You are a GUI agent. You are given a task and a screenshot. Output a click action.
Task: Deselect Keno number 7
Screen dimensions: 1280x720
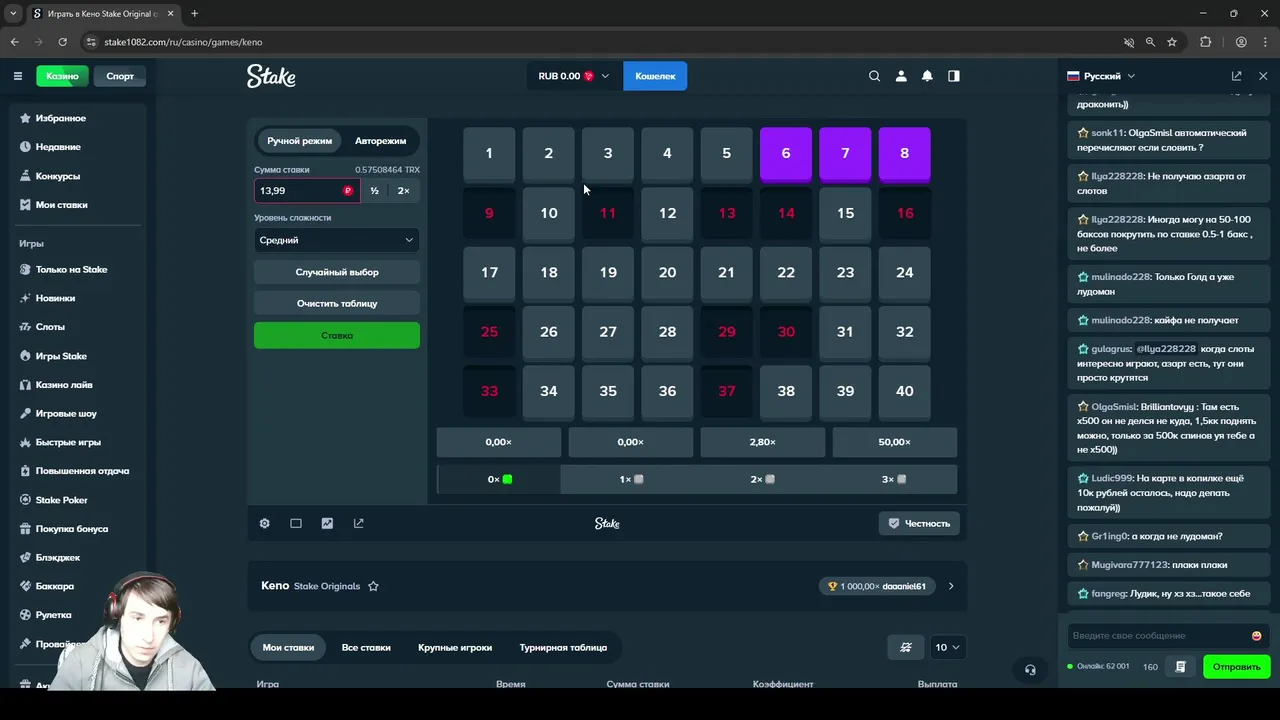pyautogui.click(x=845, y=153)
